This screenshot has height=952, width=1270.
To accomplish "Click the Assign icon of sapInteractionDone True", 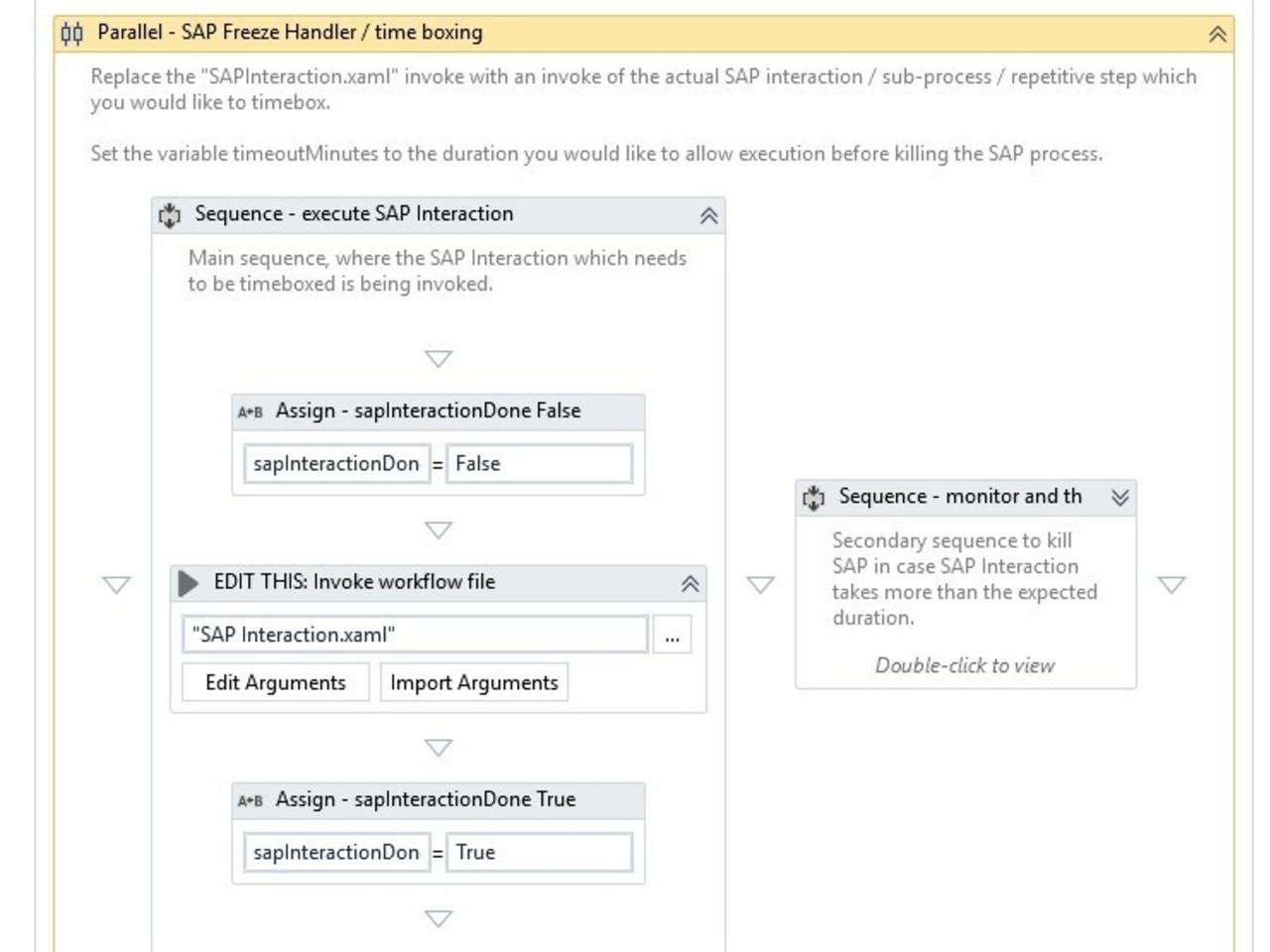I will tap(250, 800).
